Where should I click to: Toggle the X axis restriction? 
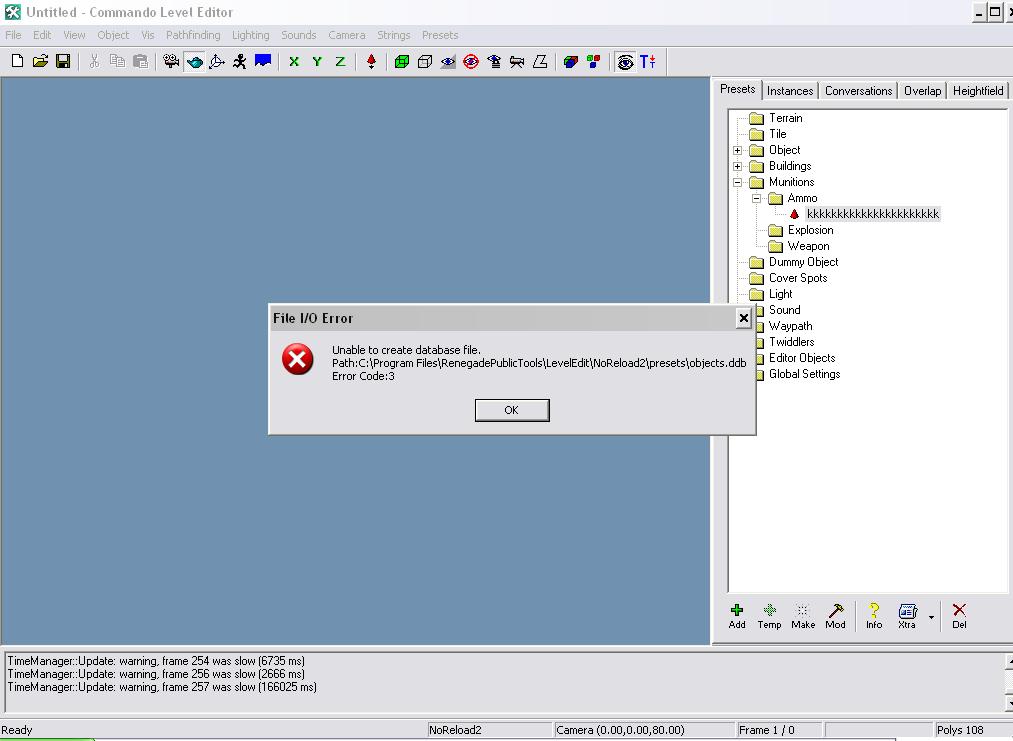click(294, 61)
